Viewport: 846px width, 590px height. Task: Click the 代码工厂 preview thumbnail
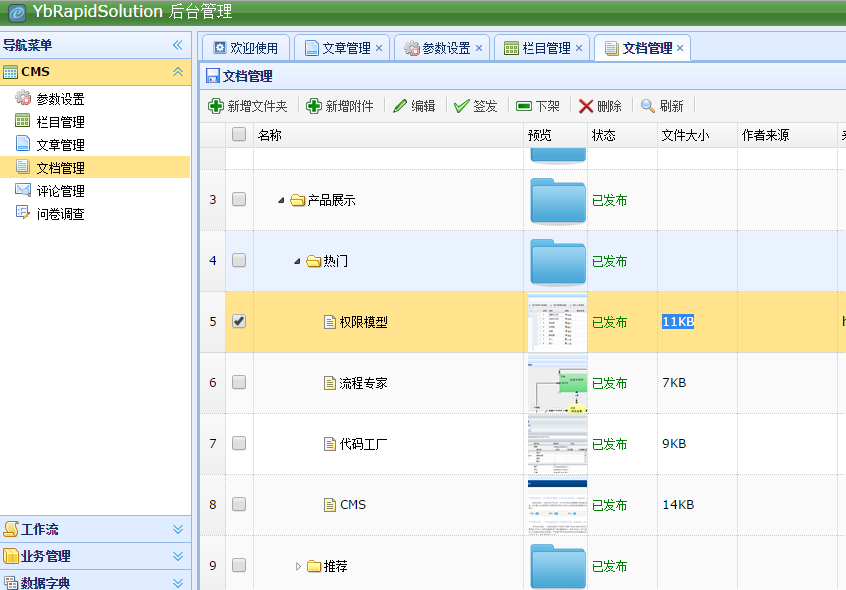pyautogui.click(x=557, y=444)
